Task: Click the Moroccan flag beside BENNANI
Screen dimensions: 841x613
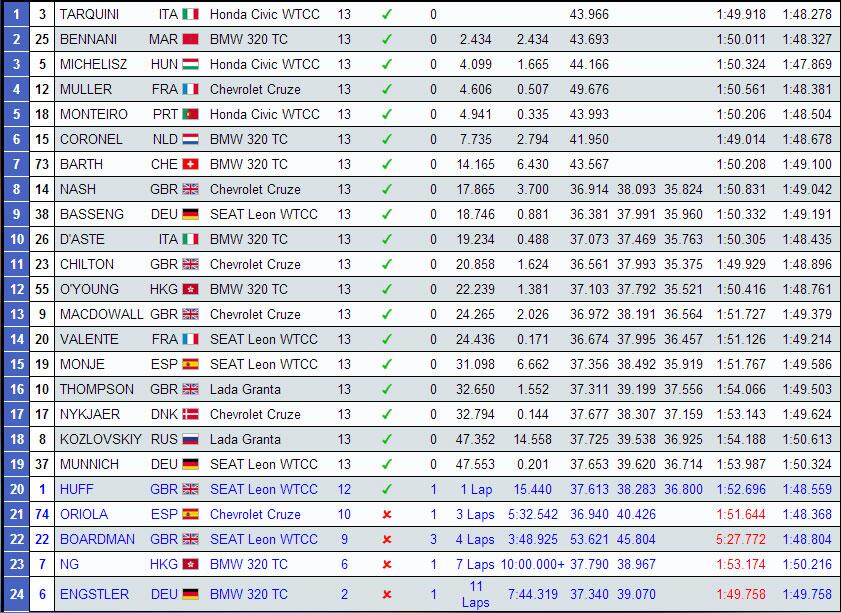Action: tap(190, 39)
